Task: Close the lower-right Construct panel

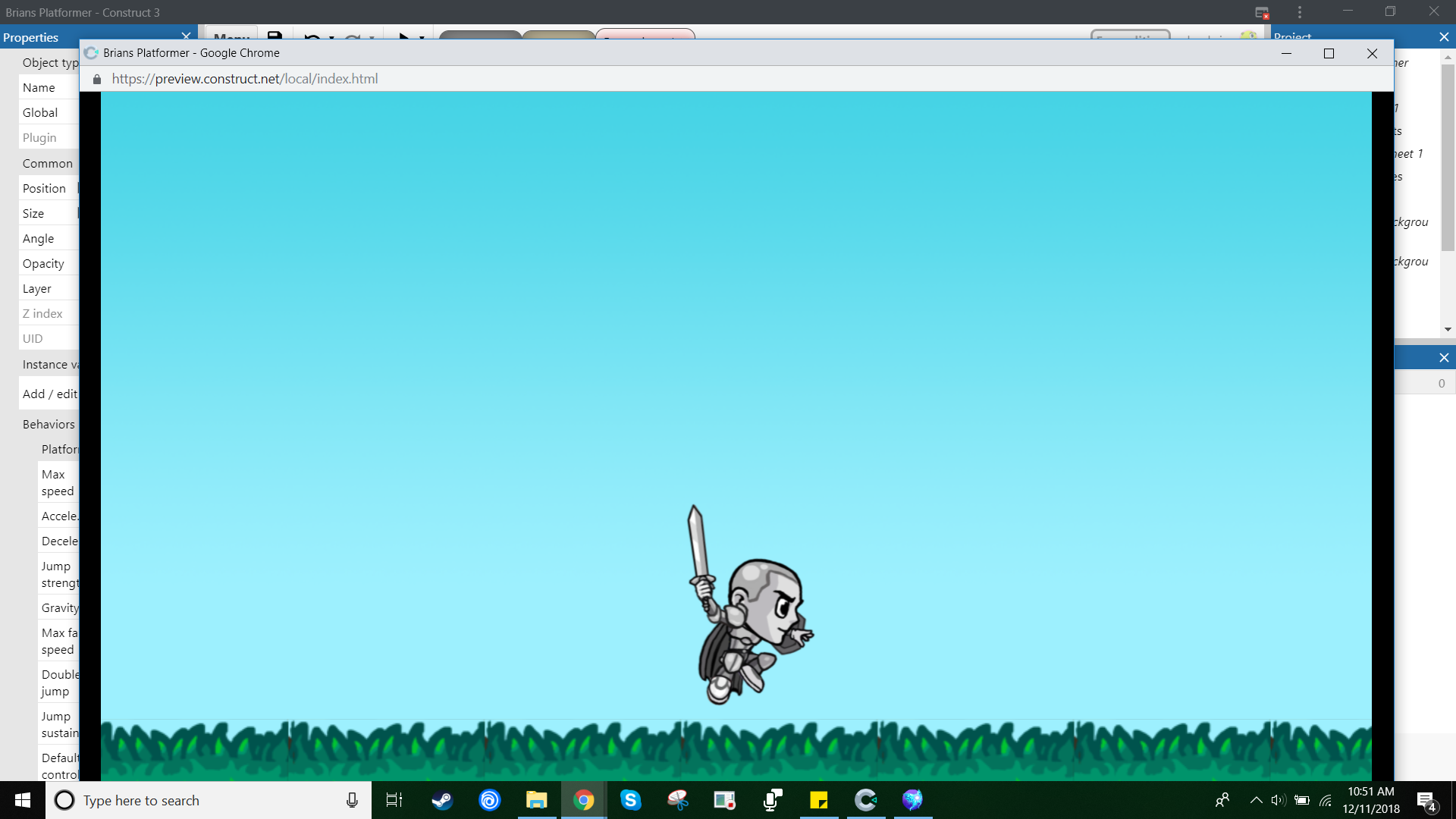Action: [x=1444, y=358]
